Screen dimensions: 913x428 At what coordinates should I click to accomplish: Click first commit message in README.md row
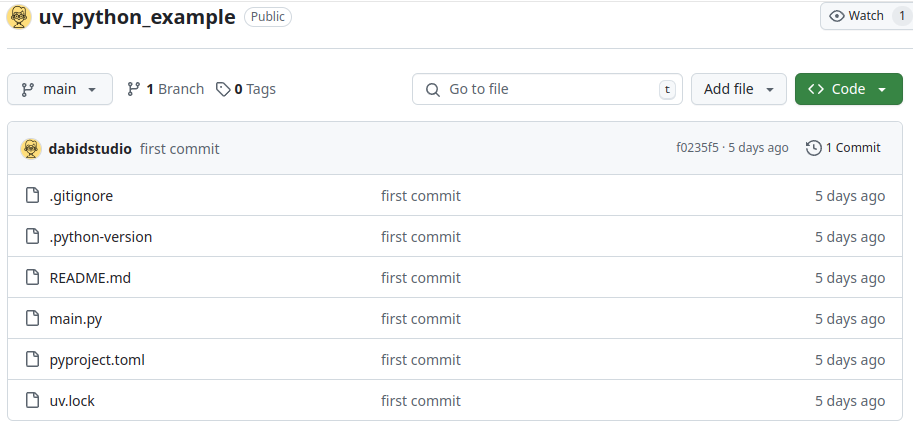coord(421,278)
